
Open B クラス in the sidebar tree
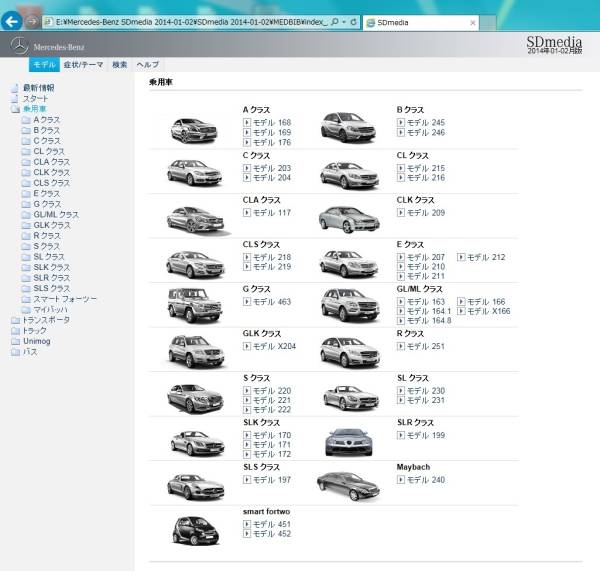[x=47, y=131]
